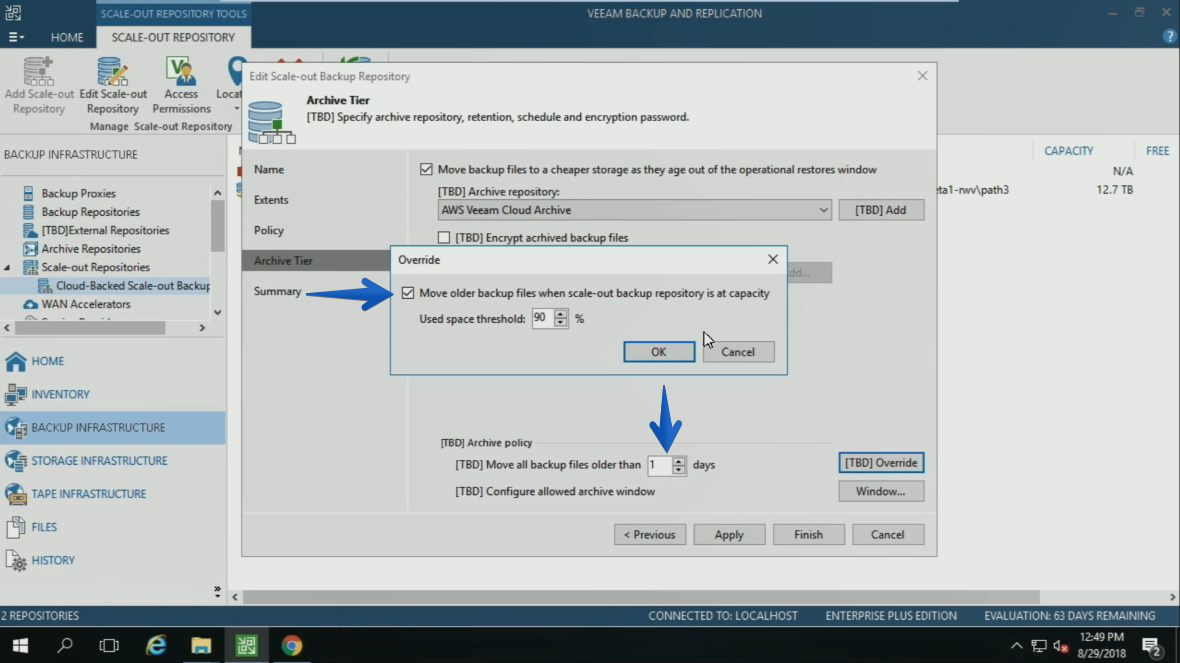Open taskbar Search icon

click(x=65, y=646)
